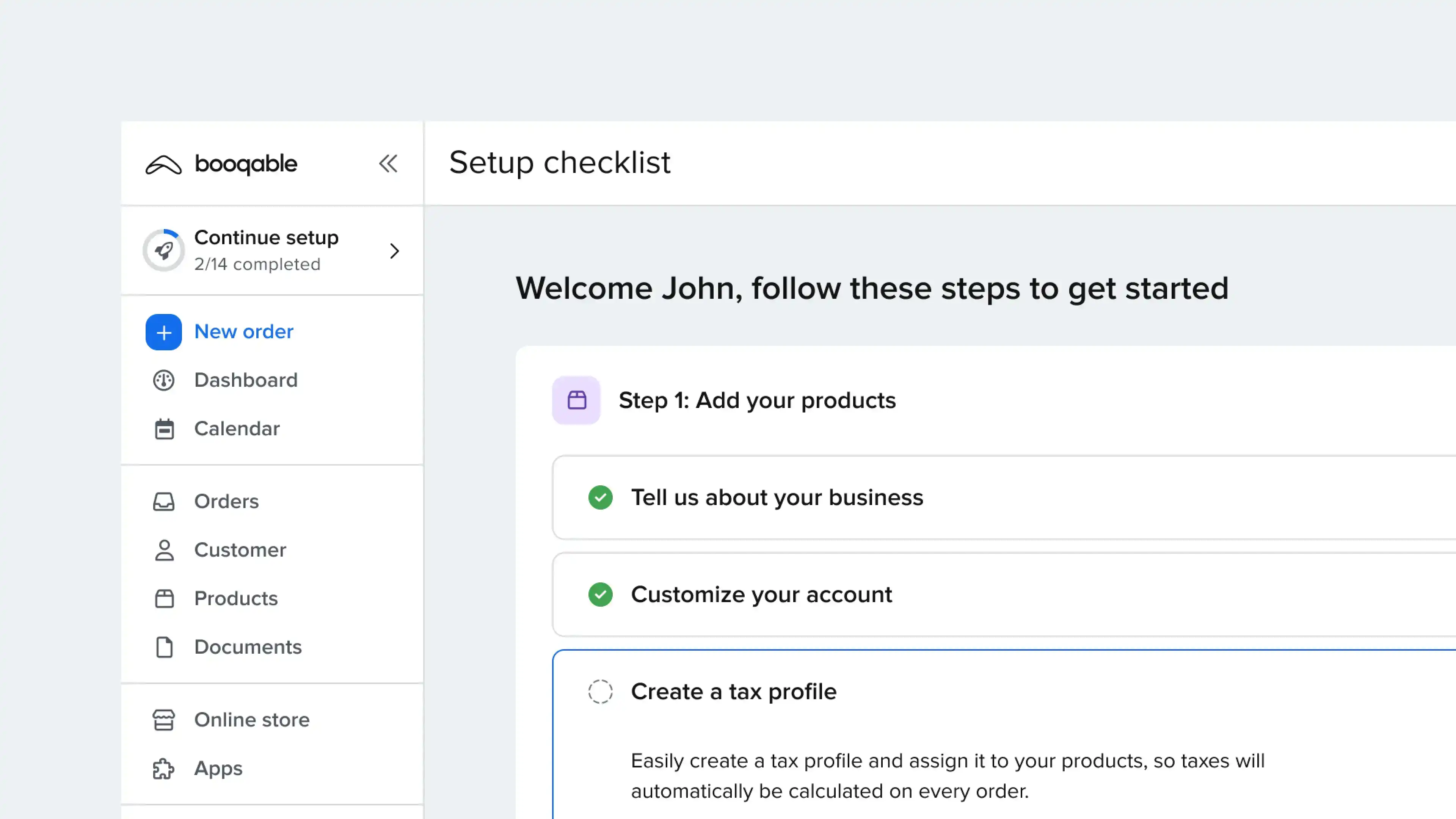Open Continue setup chevron arrow

(x=394, y=251)
